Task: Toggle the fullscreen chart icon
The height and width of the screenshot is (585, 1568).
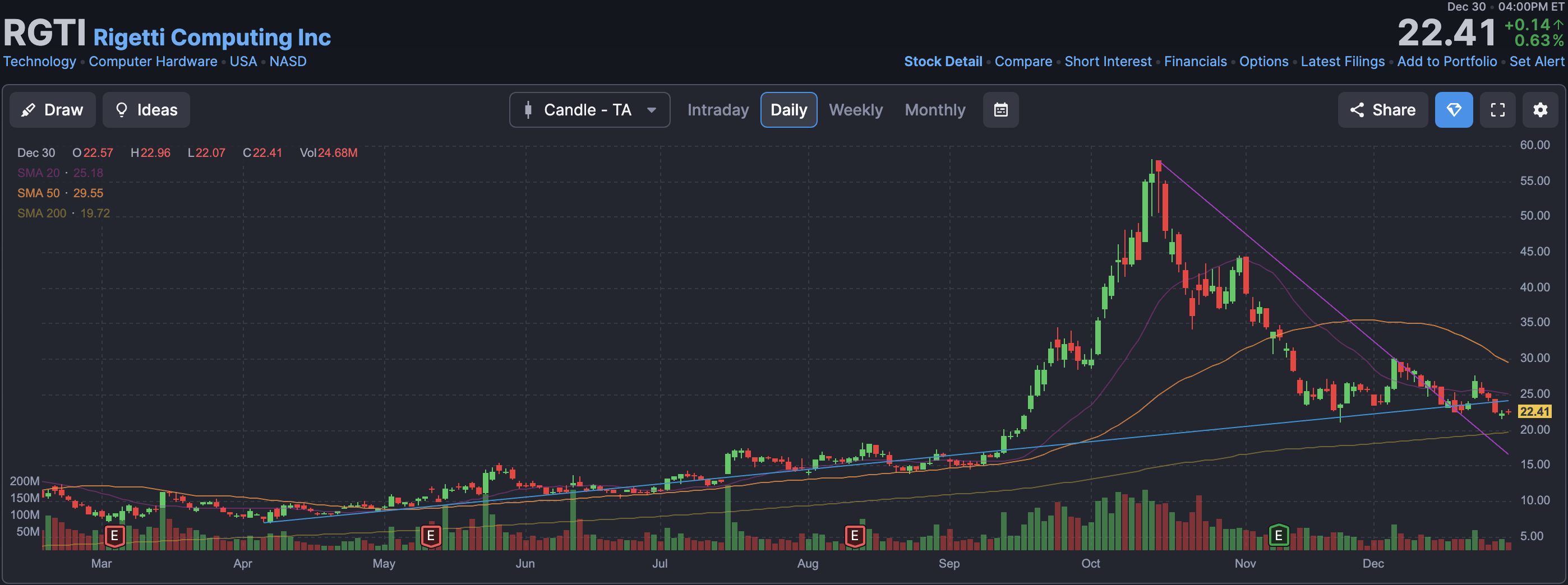Action: (1497, 110)
